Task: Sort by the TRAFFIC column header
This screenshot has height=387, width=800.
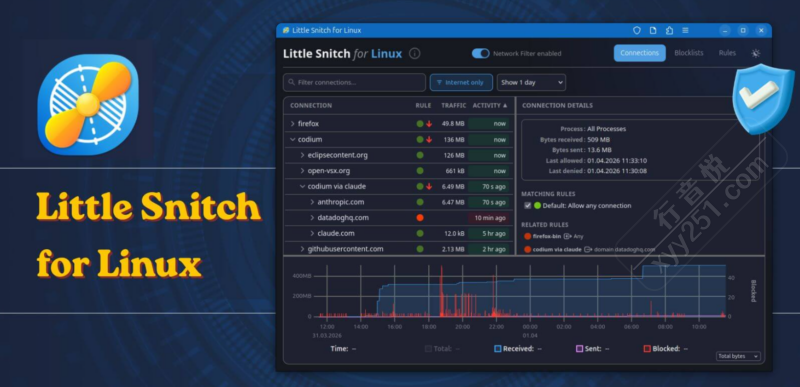Action: (x=454, y=106)
